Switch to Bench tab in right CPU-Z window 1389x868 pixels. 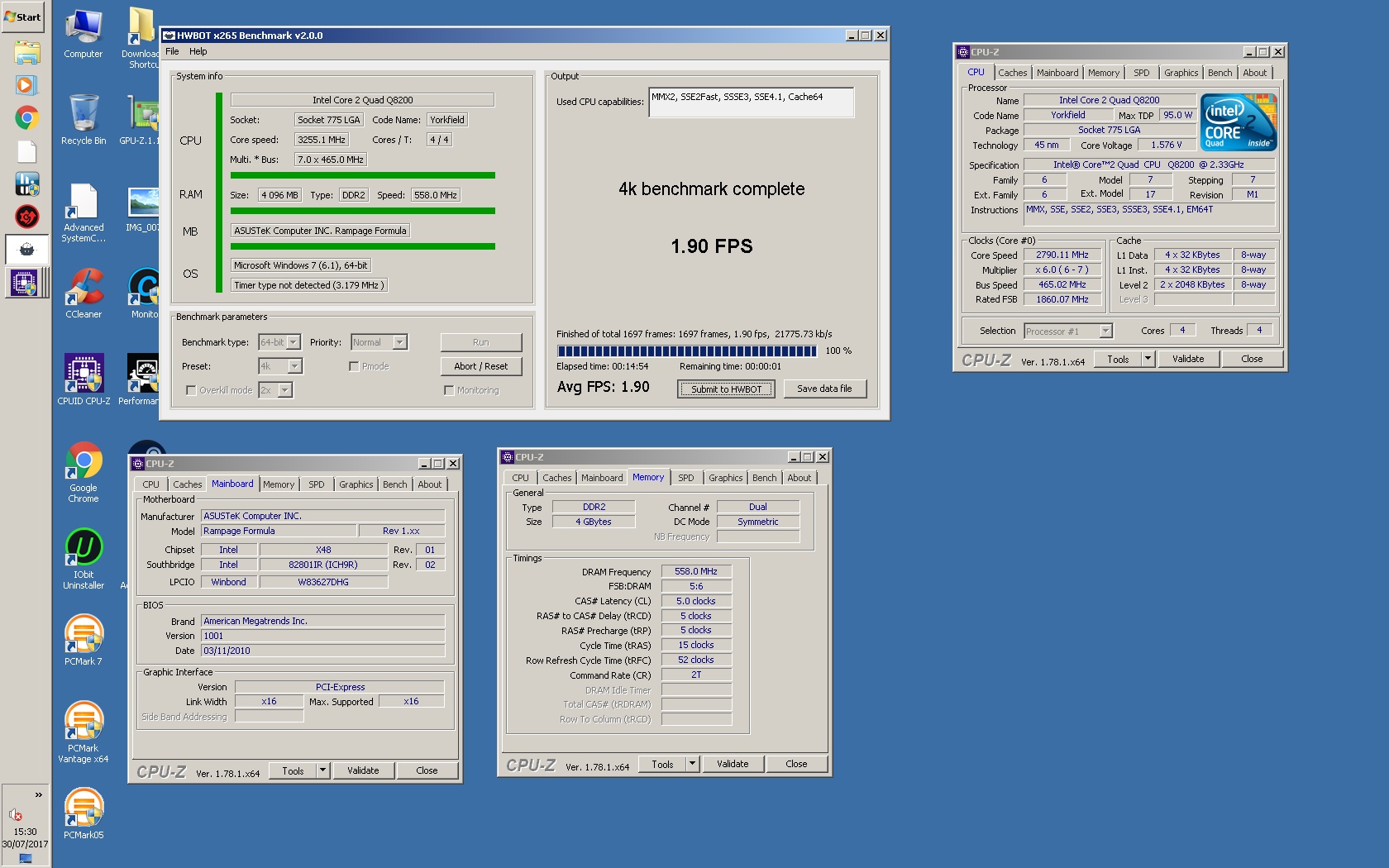[1220, 73]
